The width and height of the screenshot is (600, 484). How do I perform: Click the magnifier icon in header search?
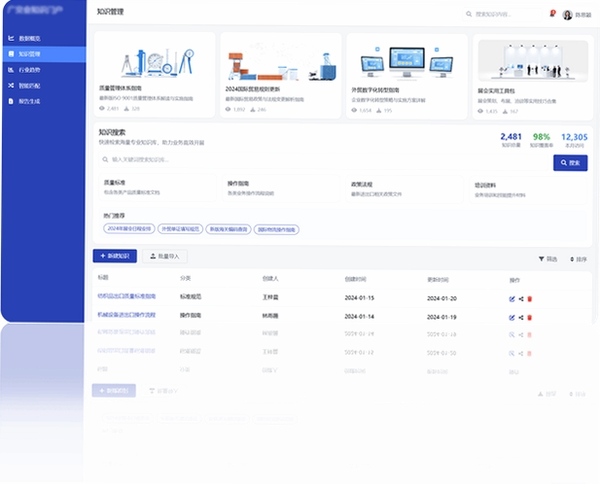coord(469,14)
